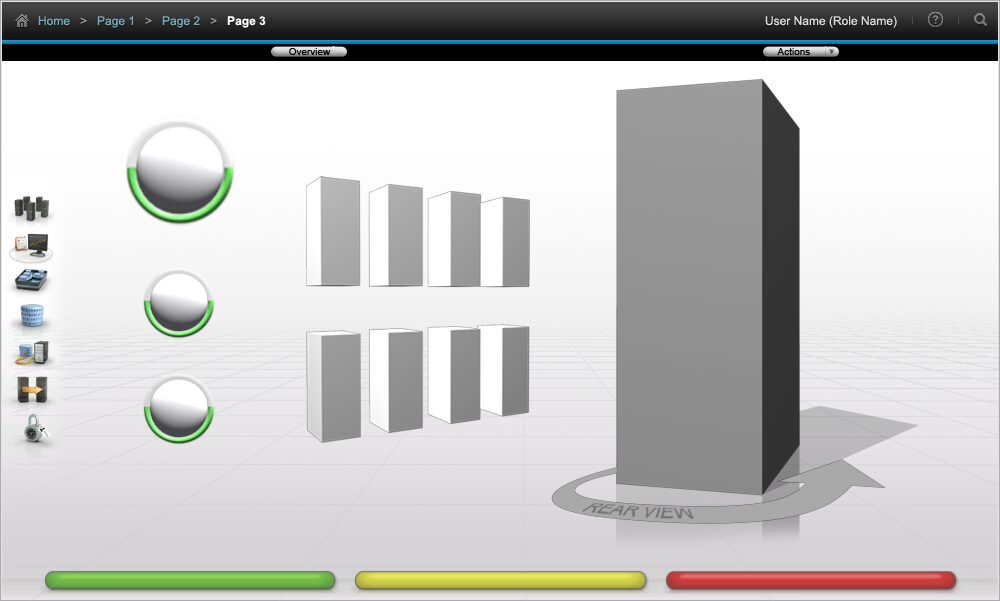This screenshot has height=601, width=1000.
Task: Select the Overview tab
Action: pos(309,51)
